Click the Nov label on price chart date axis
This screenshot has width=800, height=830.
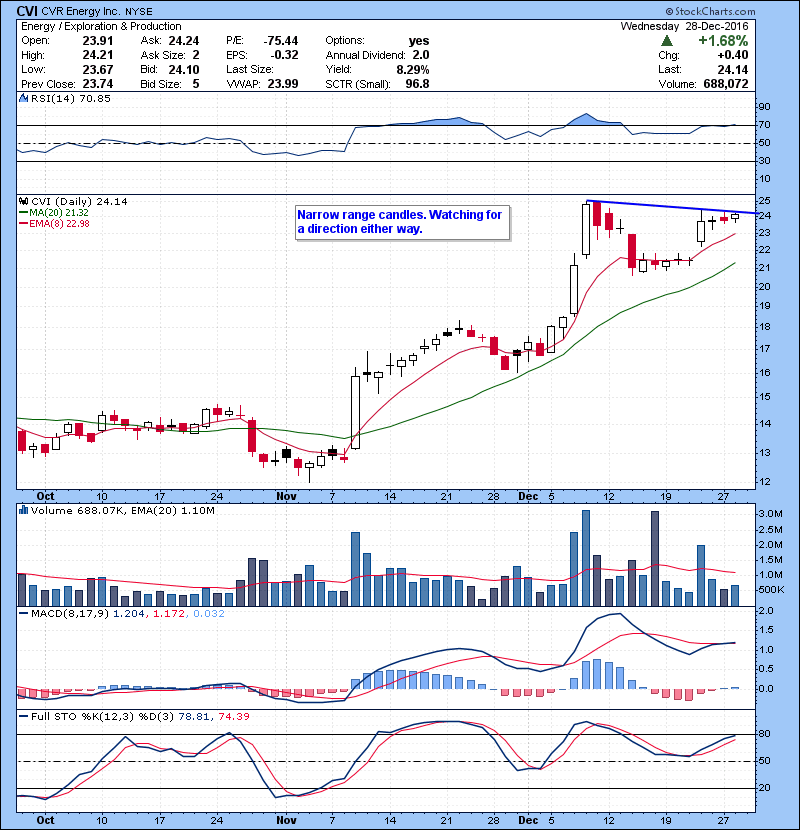click(x=286, y=496)
